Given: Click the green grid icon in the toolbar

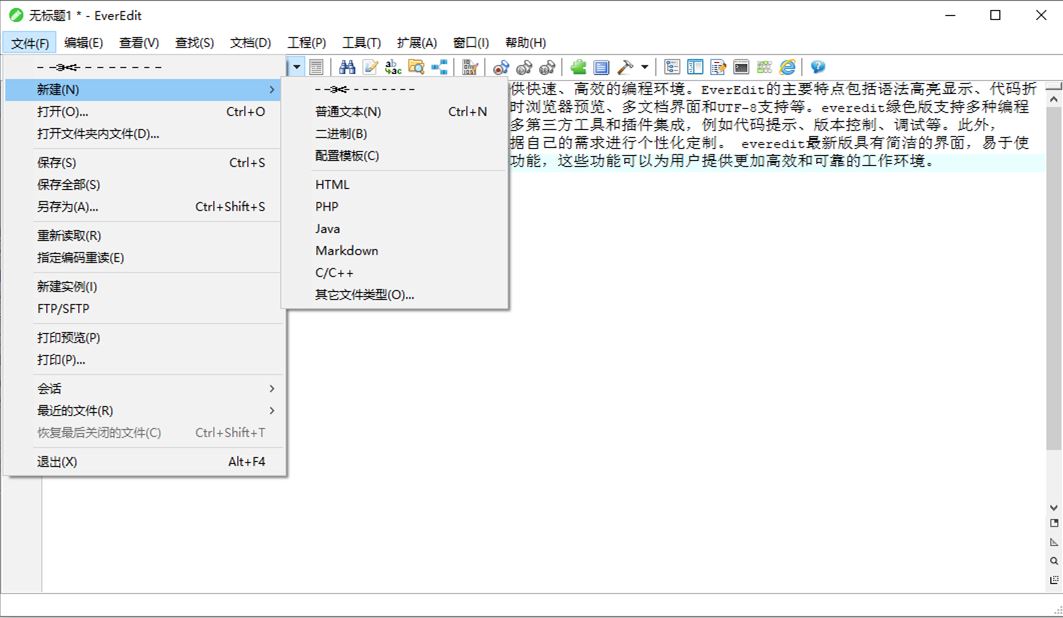Looking at the screenshot, I should pyautogui.click(x=764, y=67).
